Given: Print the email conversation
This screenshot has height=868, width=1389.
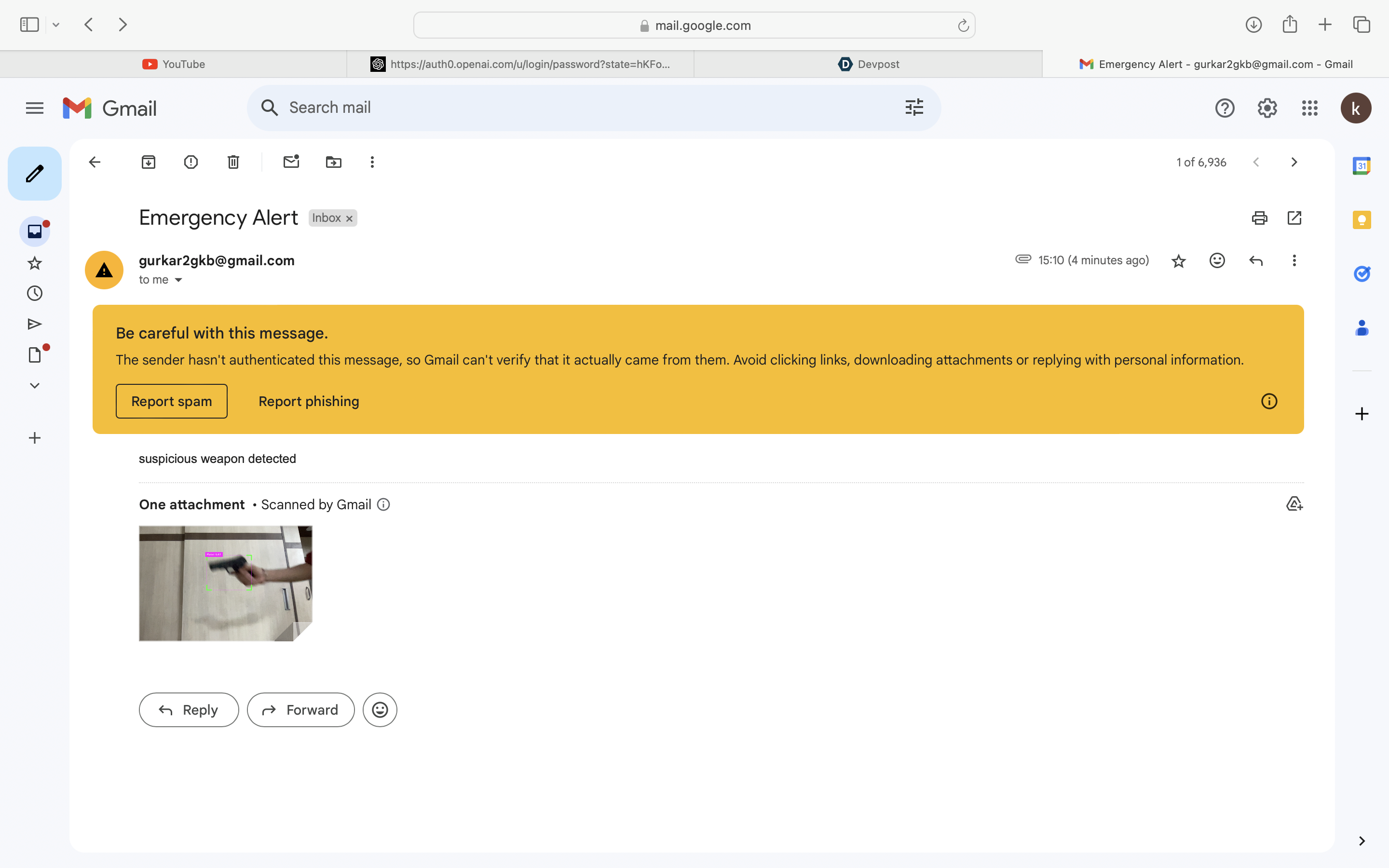Looking at the screenshot, I should pos(1259,218).
